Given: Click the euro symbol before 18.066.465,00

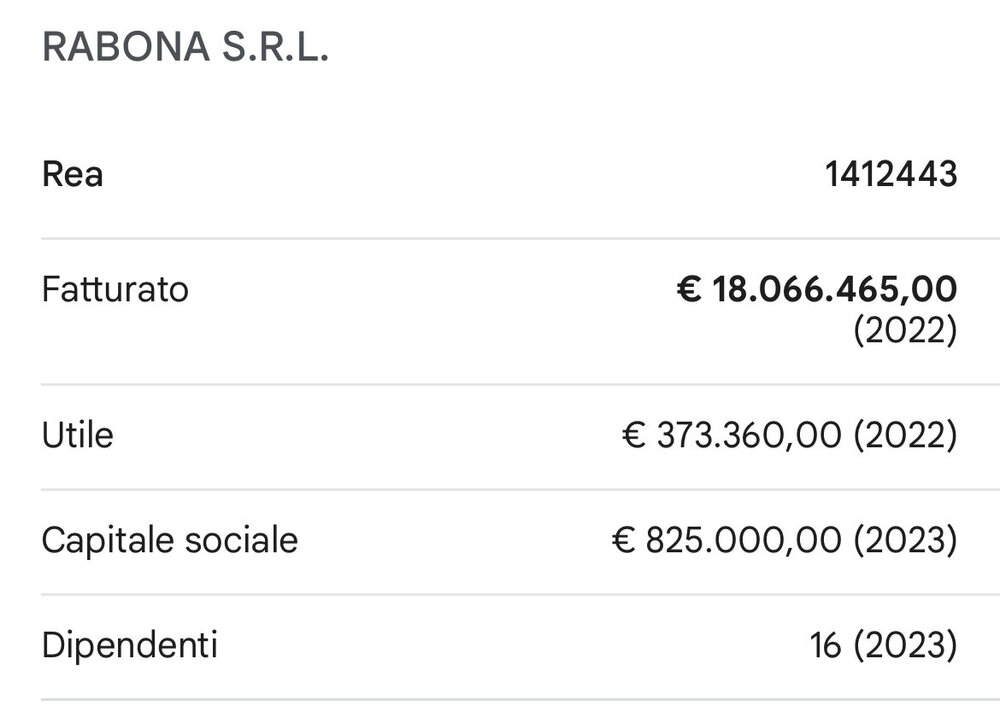Looking at the screenshot, I should click(x=689, y=289).
